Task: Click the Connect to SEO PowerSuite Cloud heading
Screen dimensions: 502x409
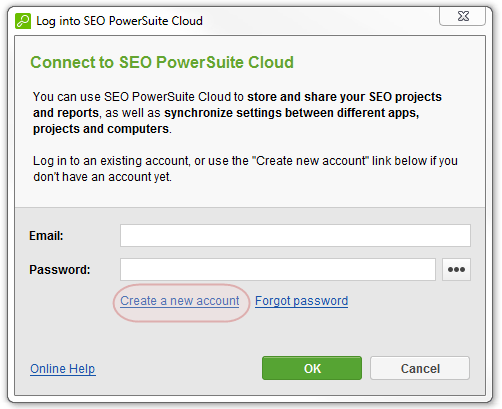Action: pos(162,62)
